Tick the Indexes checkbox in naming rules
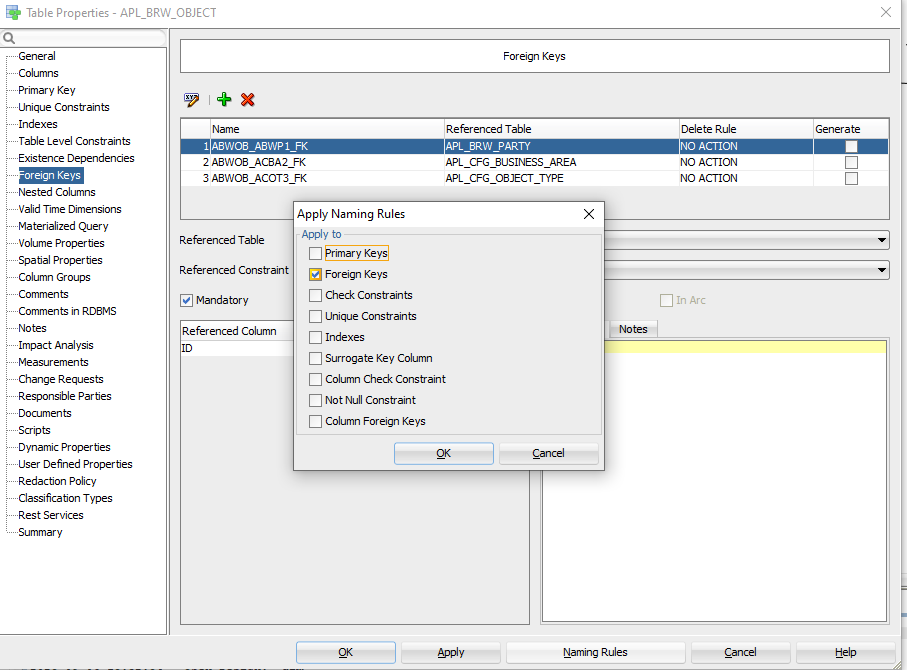 316,338
